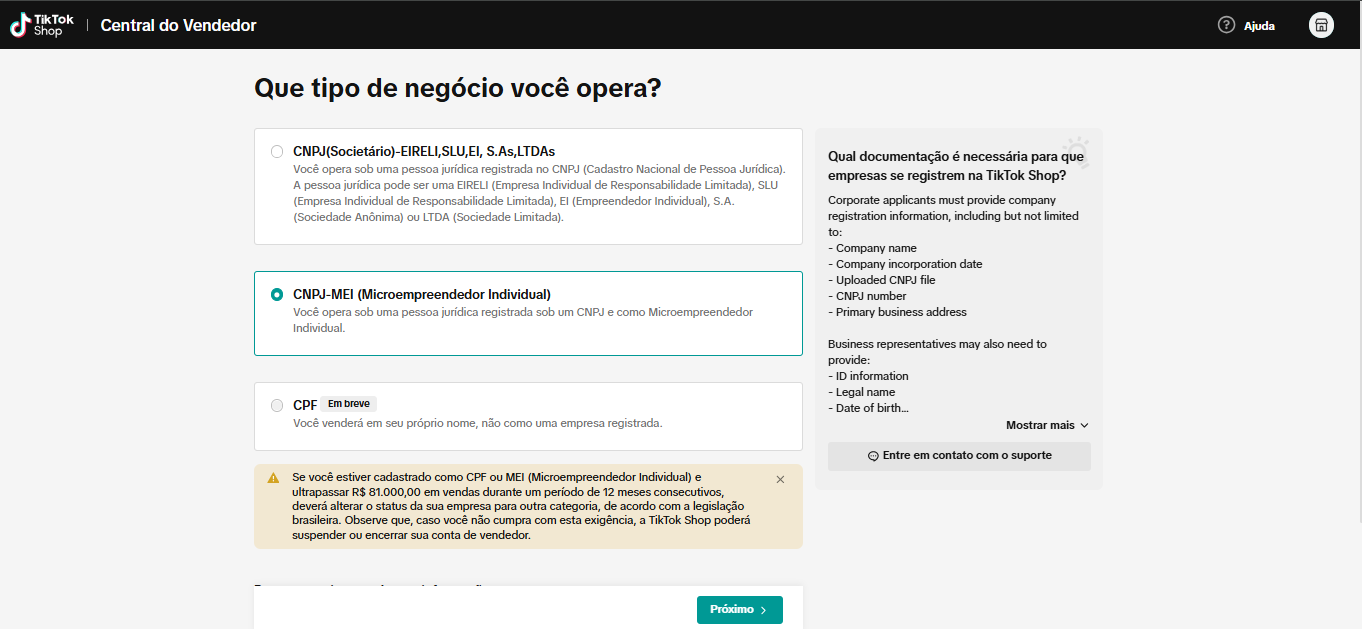Click the chat bubble icon in the support button
This screenshot has width=1362, height=629.
click(873, 456)
